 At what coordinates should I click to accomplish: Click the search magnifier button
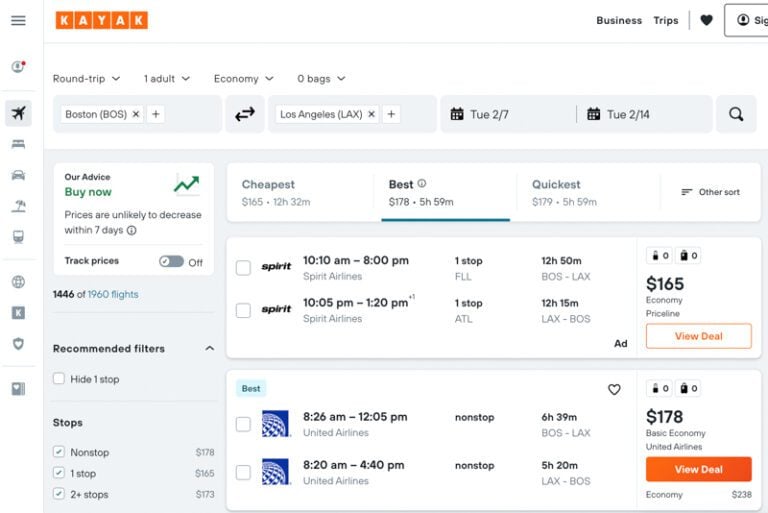click(x=736, y=114)
